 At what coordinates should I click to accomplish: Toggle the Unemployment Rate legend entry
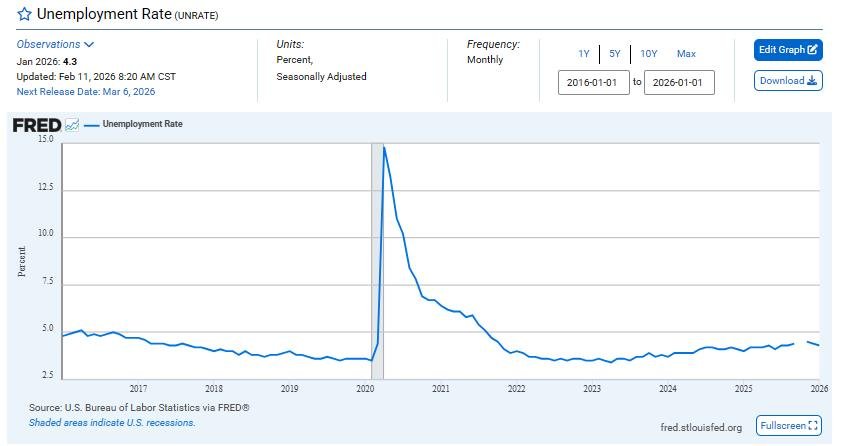(142, 125)
